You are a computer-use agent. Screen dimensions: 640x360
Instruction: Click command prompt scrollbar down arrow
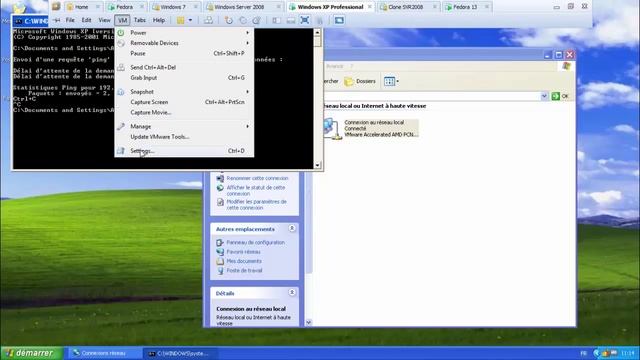(x=318, y=165)
